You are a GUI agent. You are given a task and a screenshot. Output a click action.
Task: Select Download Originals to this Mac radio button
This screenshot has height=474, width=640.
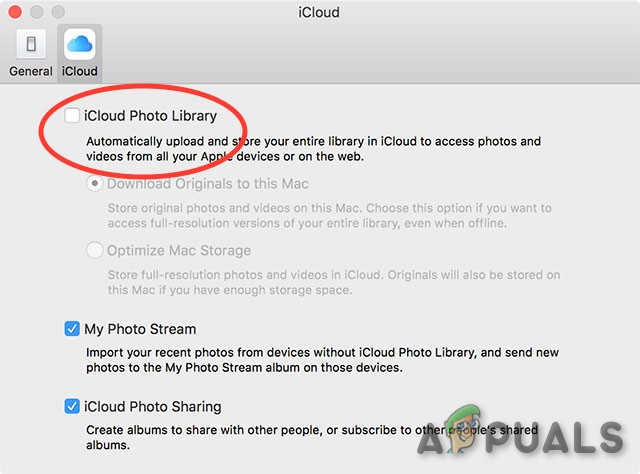[94, 184]
